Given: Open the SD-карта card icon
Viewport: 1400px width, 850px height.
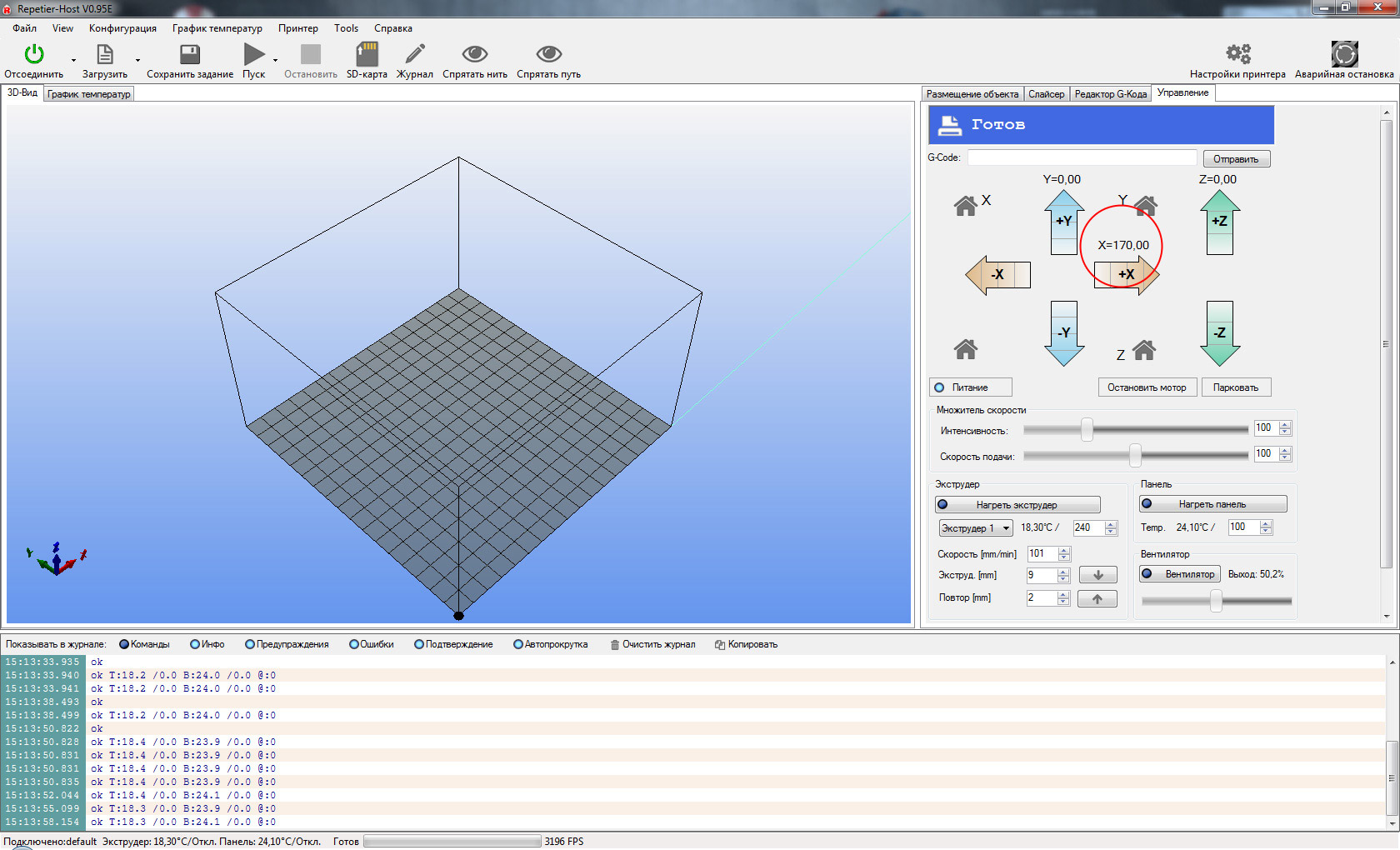Looking at the screenshot, I should tap(367, 55).
